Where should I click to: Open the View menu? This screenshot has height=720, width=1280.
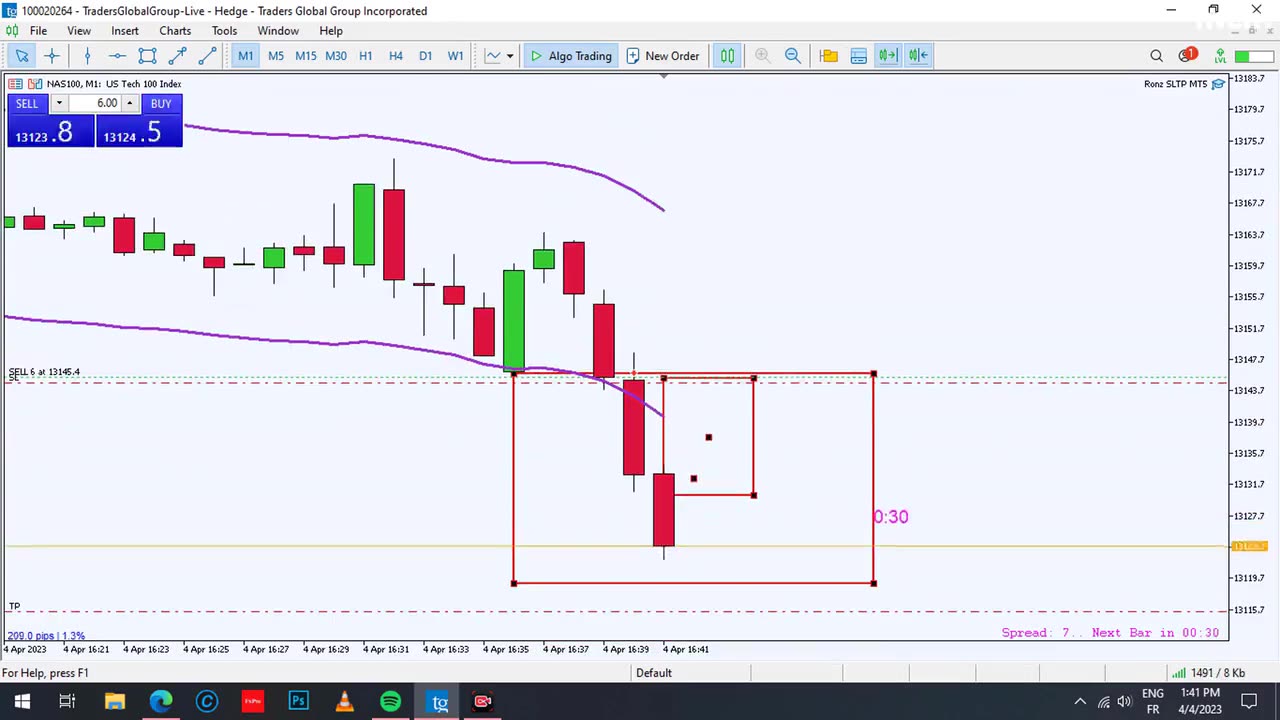click(79, 31)
